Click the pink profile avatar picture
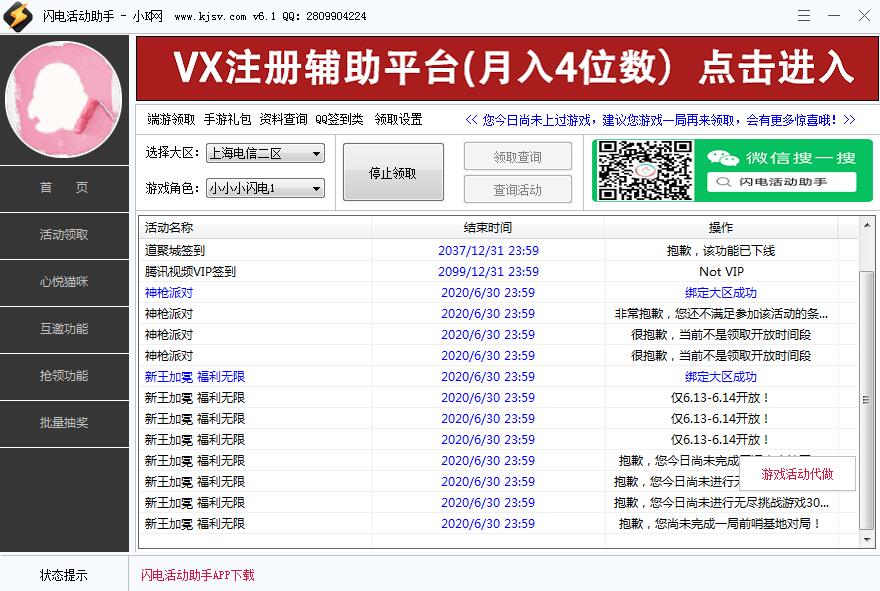The width and height of the screenshot is (880, 591). tap(64, 97)
